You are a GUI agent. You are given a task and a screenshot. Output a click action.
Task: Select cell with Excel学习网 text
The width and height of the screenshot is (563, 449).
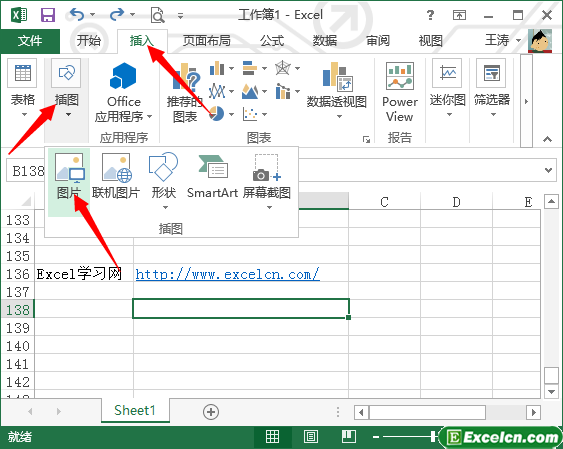point(84,274)
